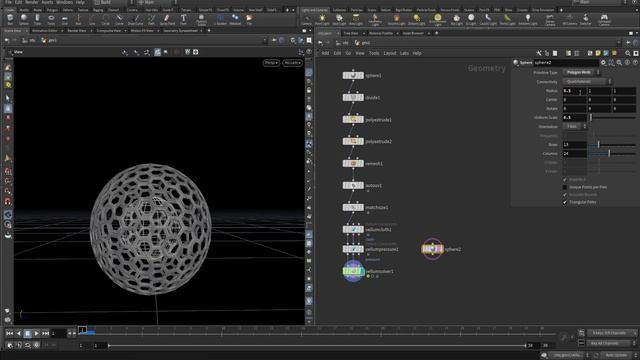Adjust the Columns slider
640x360 pixels.
pos(613,153)
